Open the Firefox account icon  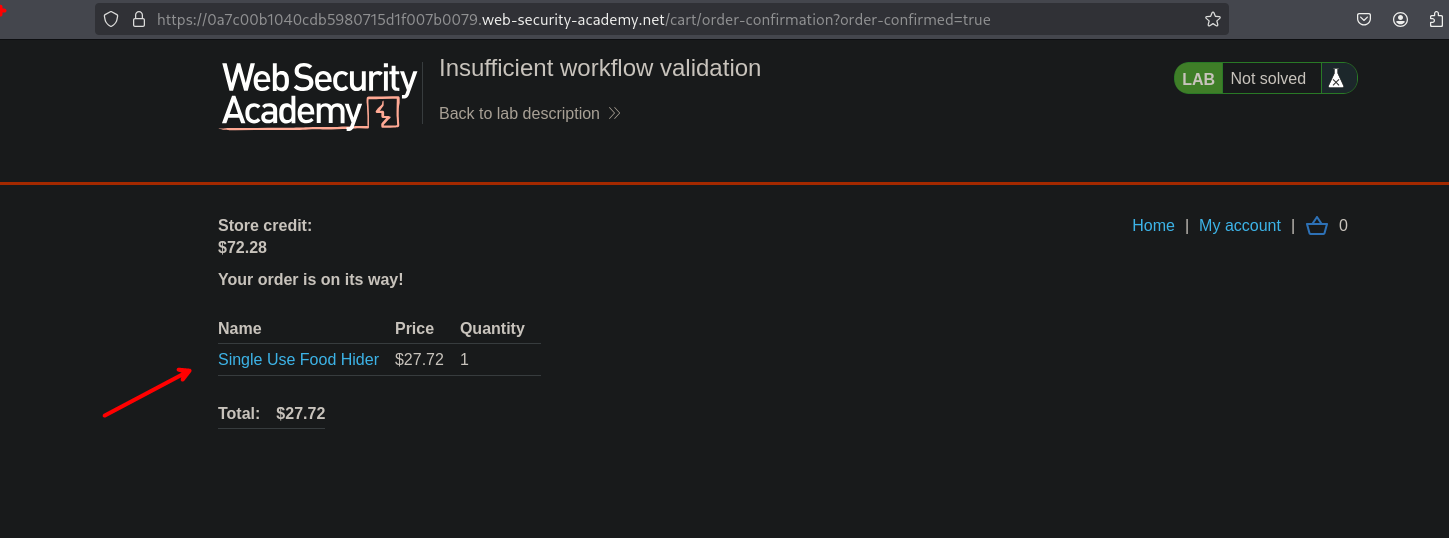(x=1400, y=19)
